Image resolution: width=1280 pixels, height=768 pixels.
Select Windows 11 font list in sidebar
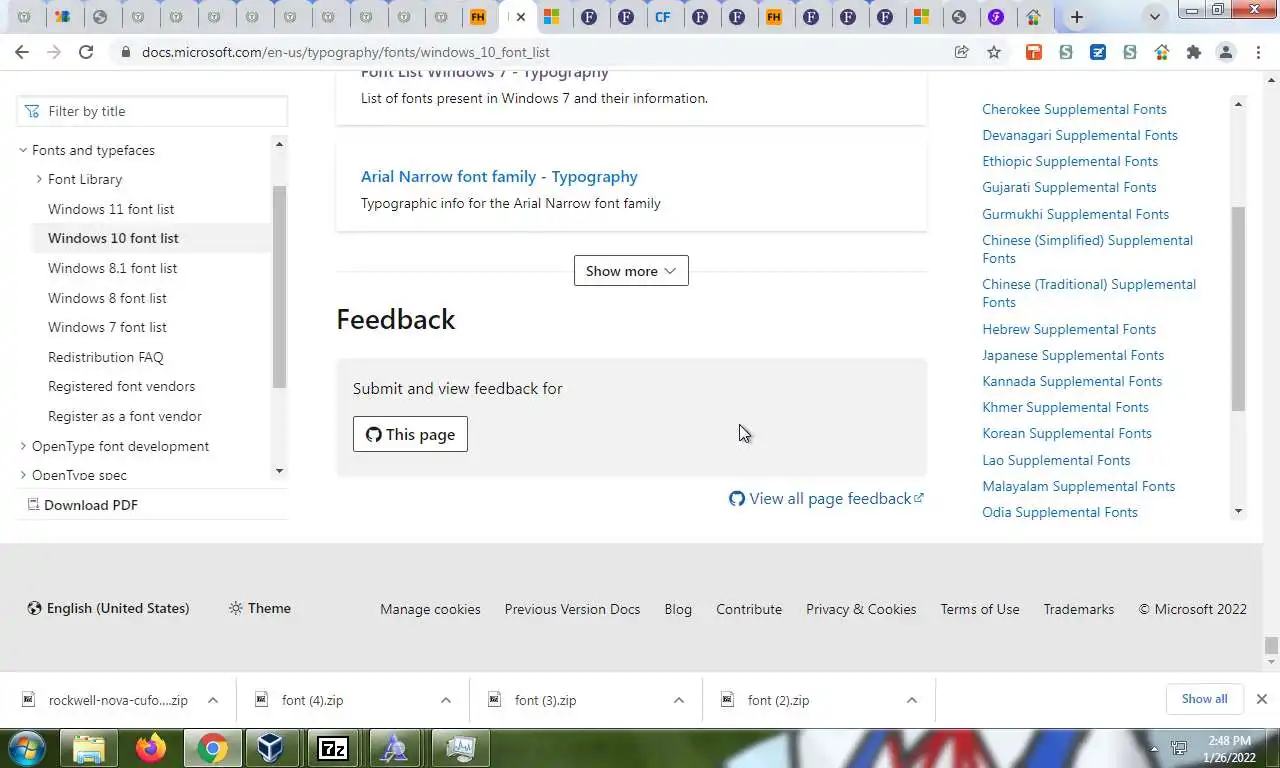click(111, 209)
